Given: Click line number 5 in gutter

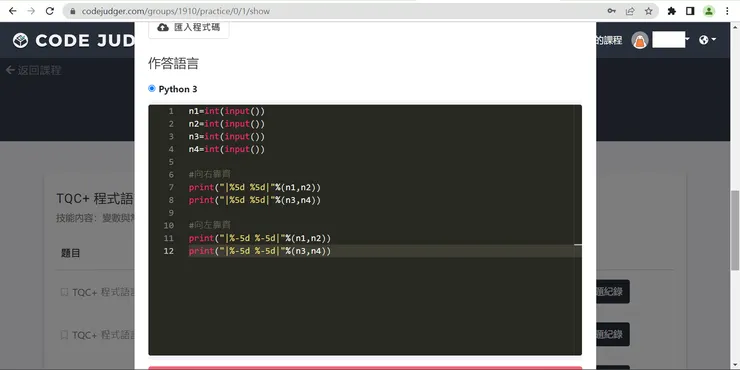Looking at the screenshot, I should [171, 162].
